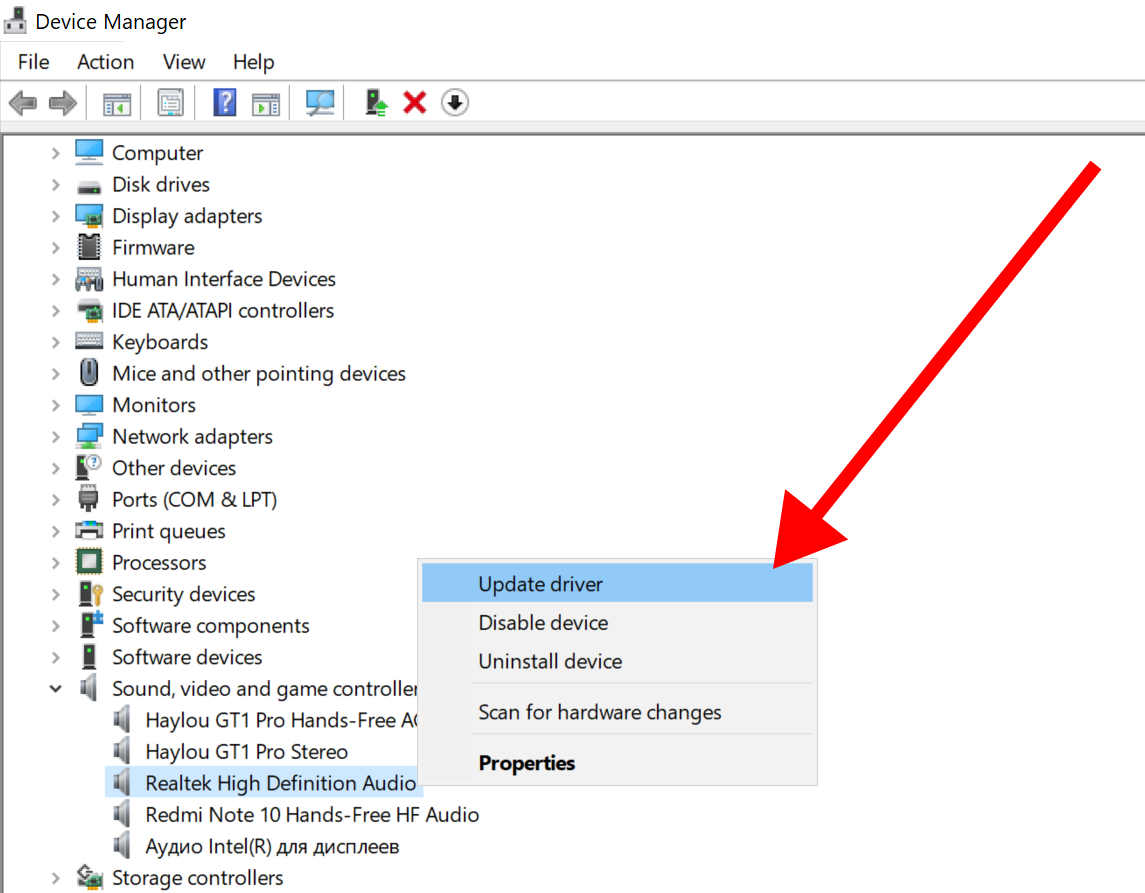Click the Forward navigation arrow
The image size is (1145, 893).
[60, 102]
